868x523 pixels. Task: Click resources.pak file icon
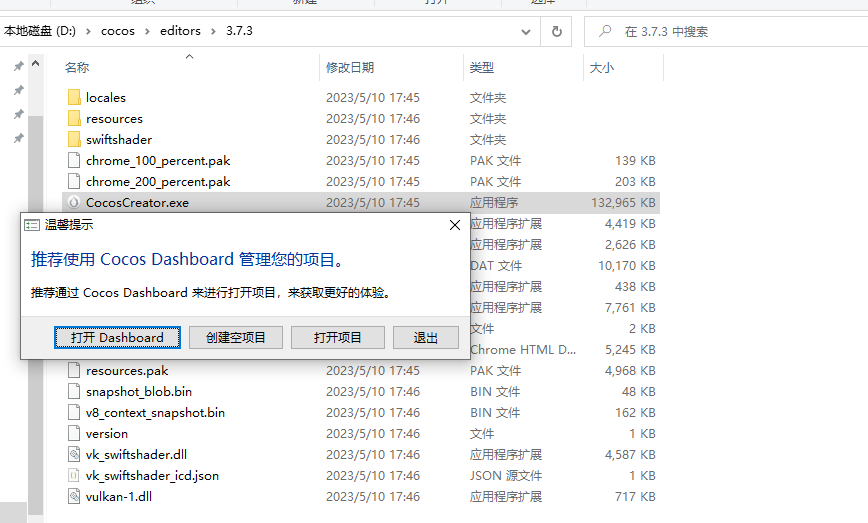[74, 370]
